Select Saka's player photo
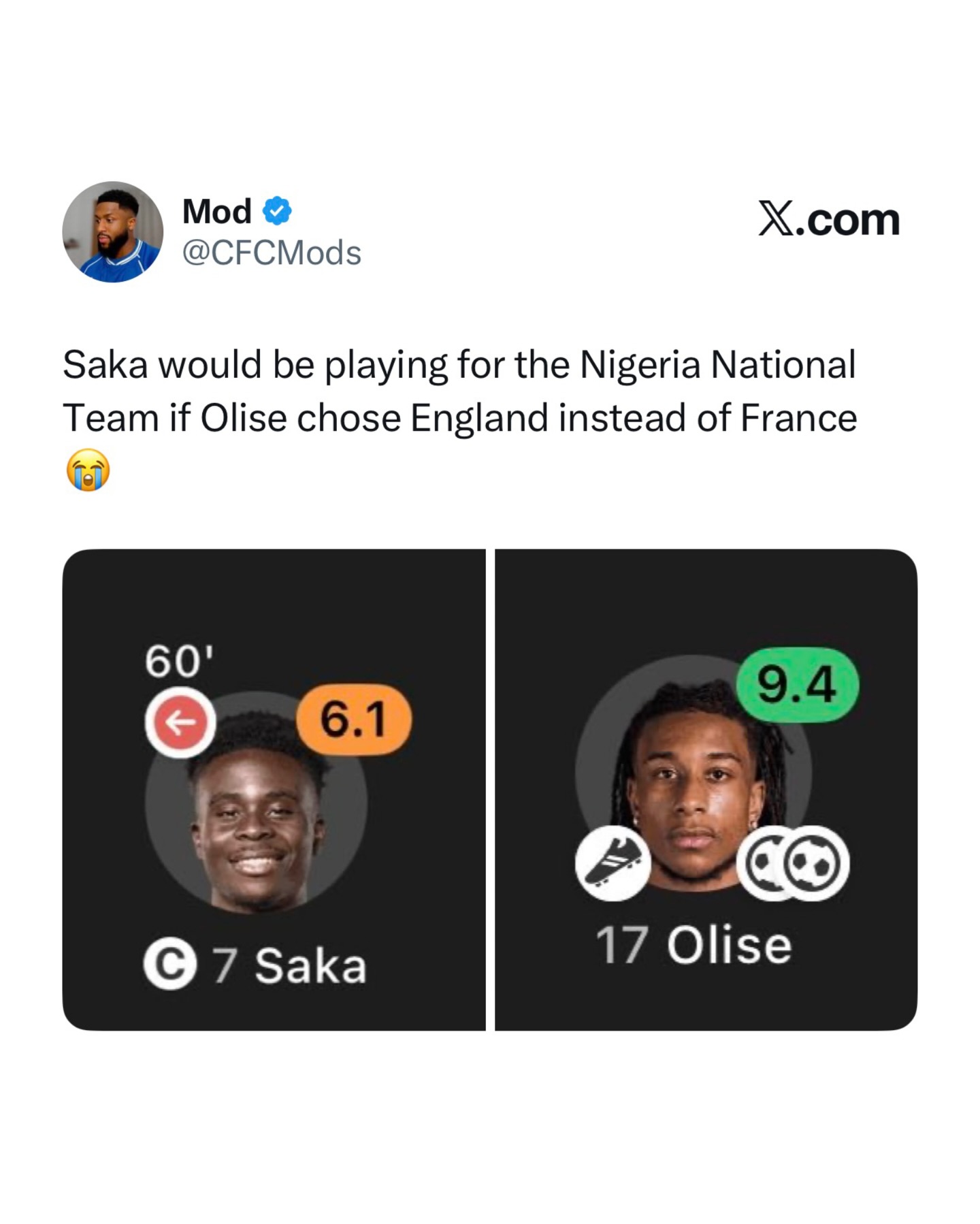 click(x=256, y=817)
